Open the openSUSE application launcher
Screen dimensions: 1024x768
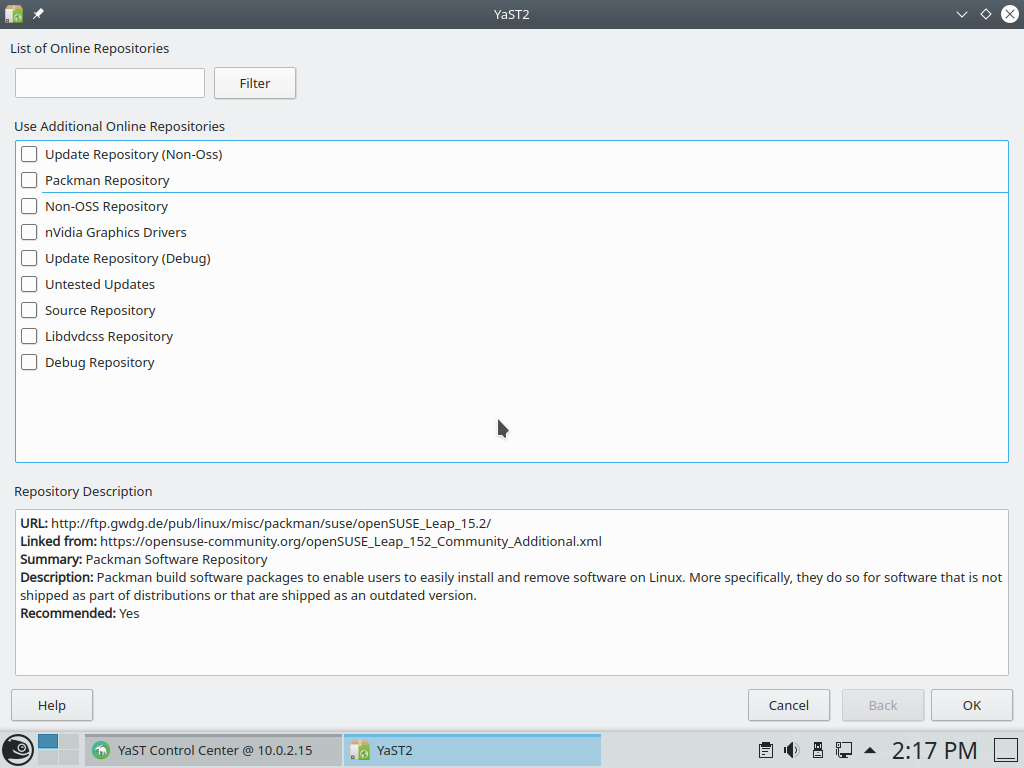(x=18, y=750)
